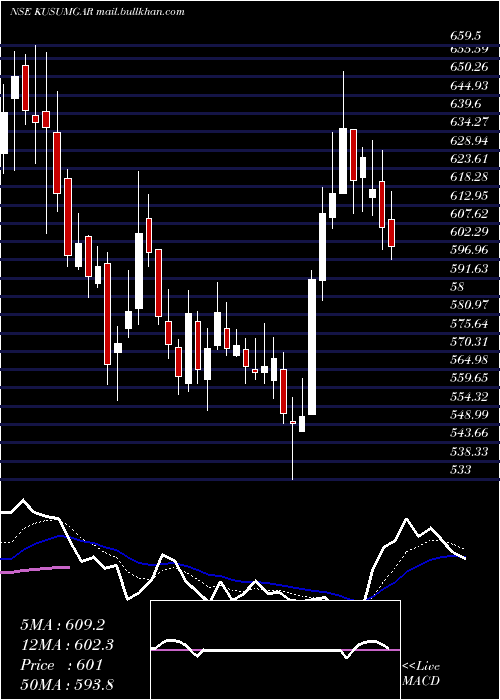
Task: Click the 5MA : 609.2 readout
Action: pyautogui.click(x=62, y=625)
